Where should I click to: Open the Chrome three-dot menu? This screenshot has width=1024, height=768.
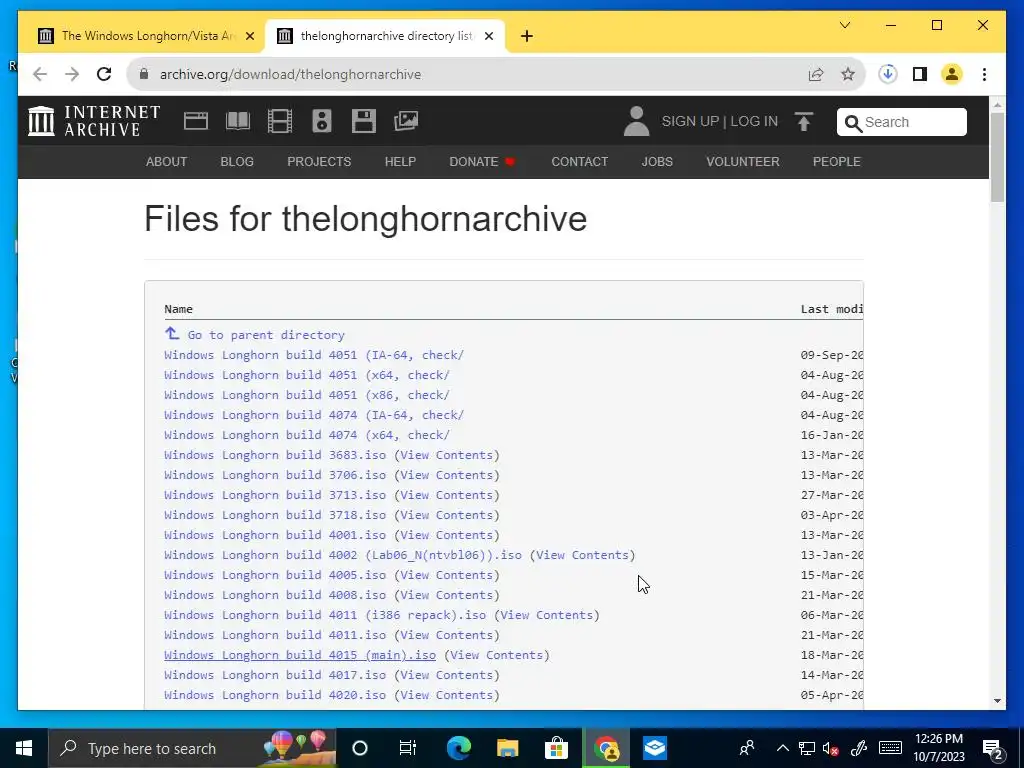[984, 74]
